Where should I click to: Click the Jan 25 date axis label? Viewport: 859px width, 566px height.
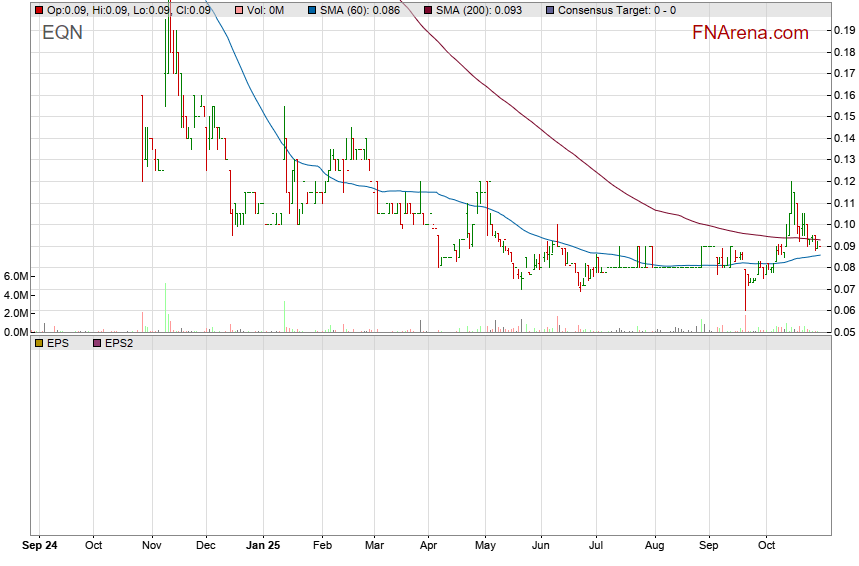click(x=263, y=546)
